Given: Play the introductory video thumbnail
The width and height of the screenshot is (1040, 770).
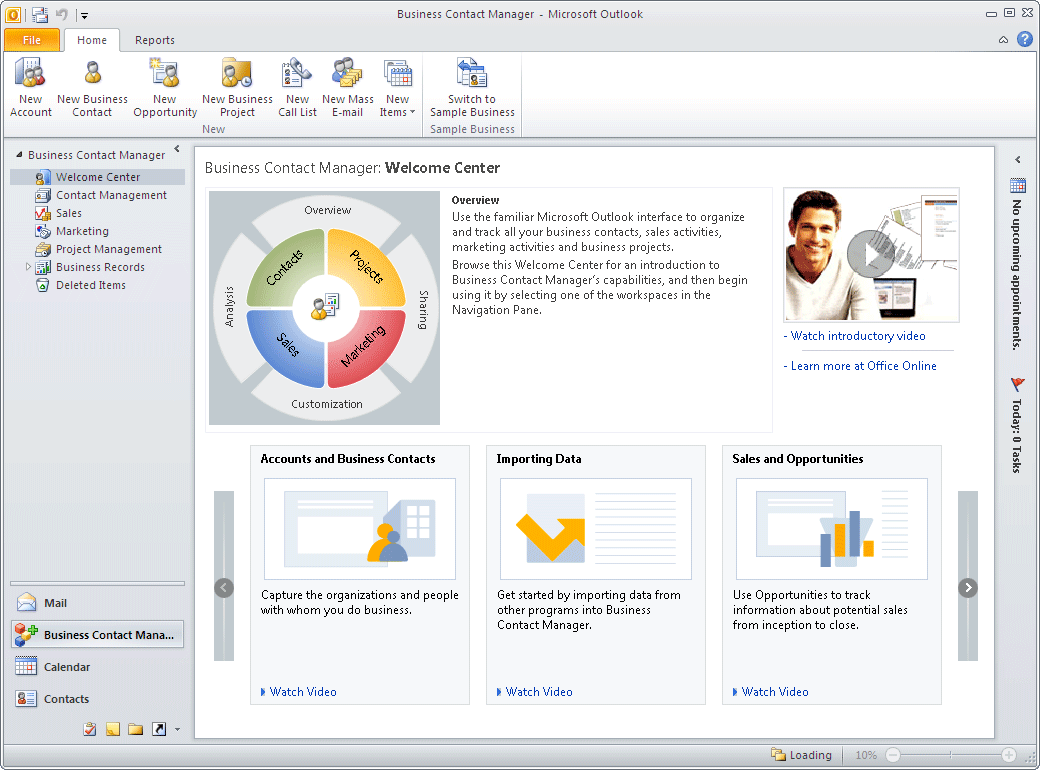Looking at the screenshot, I should (871, 255).
